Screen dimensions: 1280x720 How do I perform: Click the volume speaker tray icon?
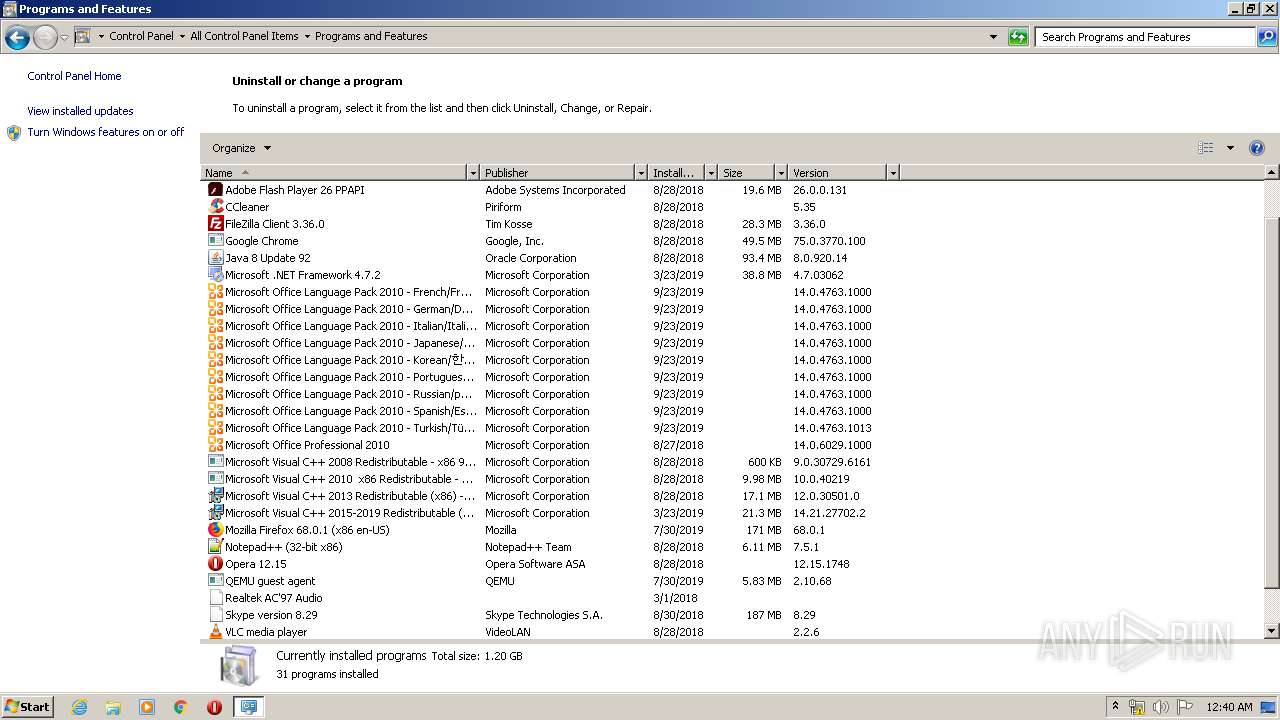tap(1160, 707)
